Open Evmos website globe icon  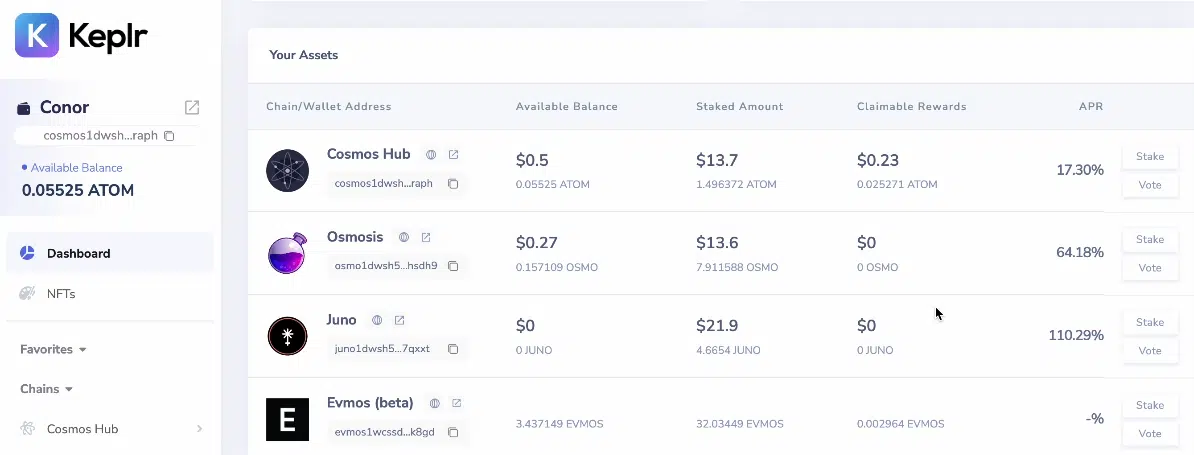435,403
